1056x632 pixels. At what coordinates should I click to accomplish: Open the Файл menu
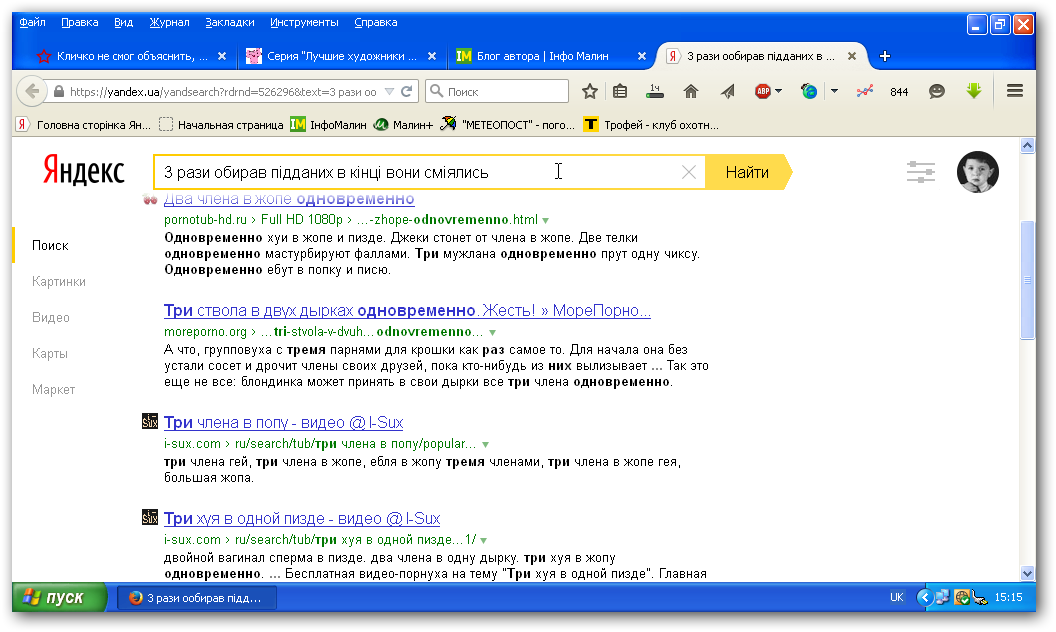(x=32, y=22)
